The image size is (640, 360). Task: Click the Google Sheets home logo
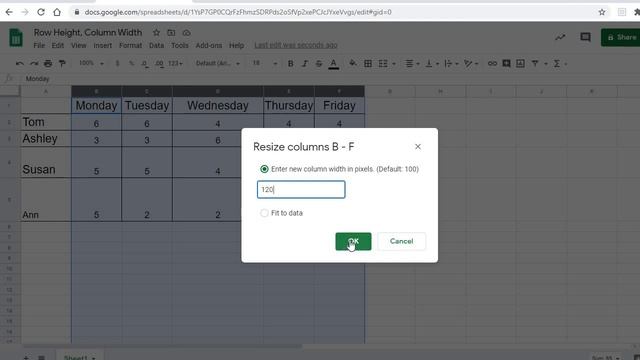coord(16,38)
